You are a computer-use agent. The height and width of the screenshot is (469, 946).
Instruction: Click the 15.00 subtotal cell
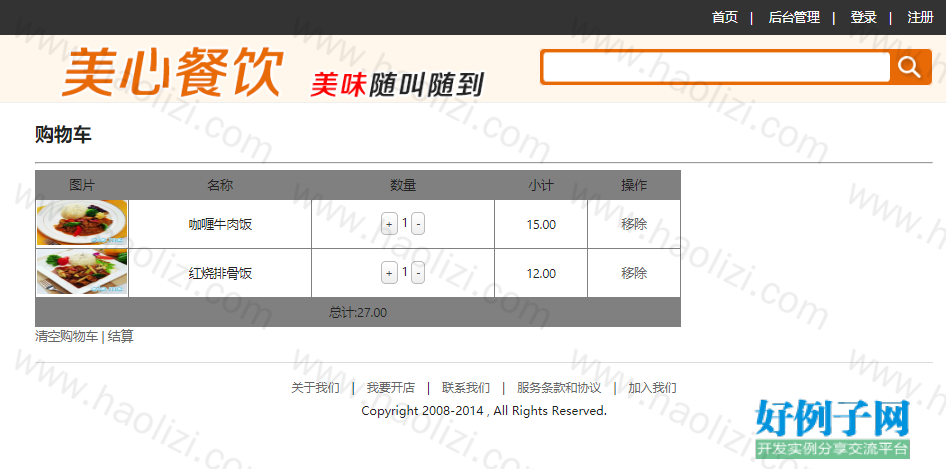(x=541, y=225)
